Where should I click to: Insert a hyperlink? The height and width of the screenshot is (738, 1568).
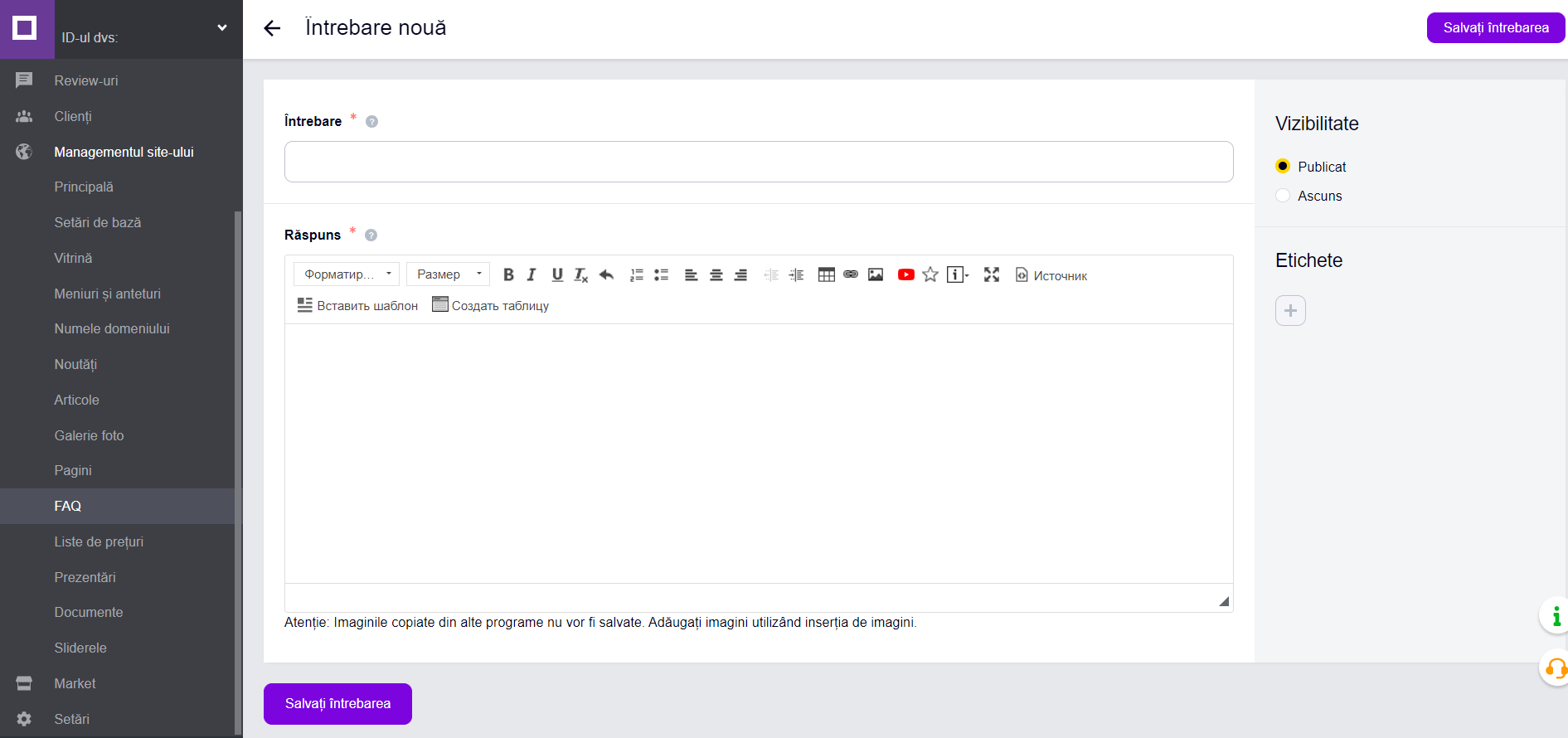point(851,274)
